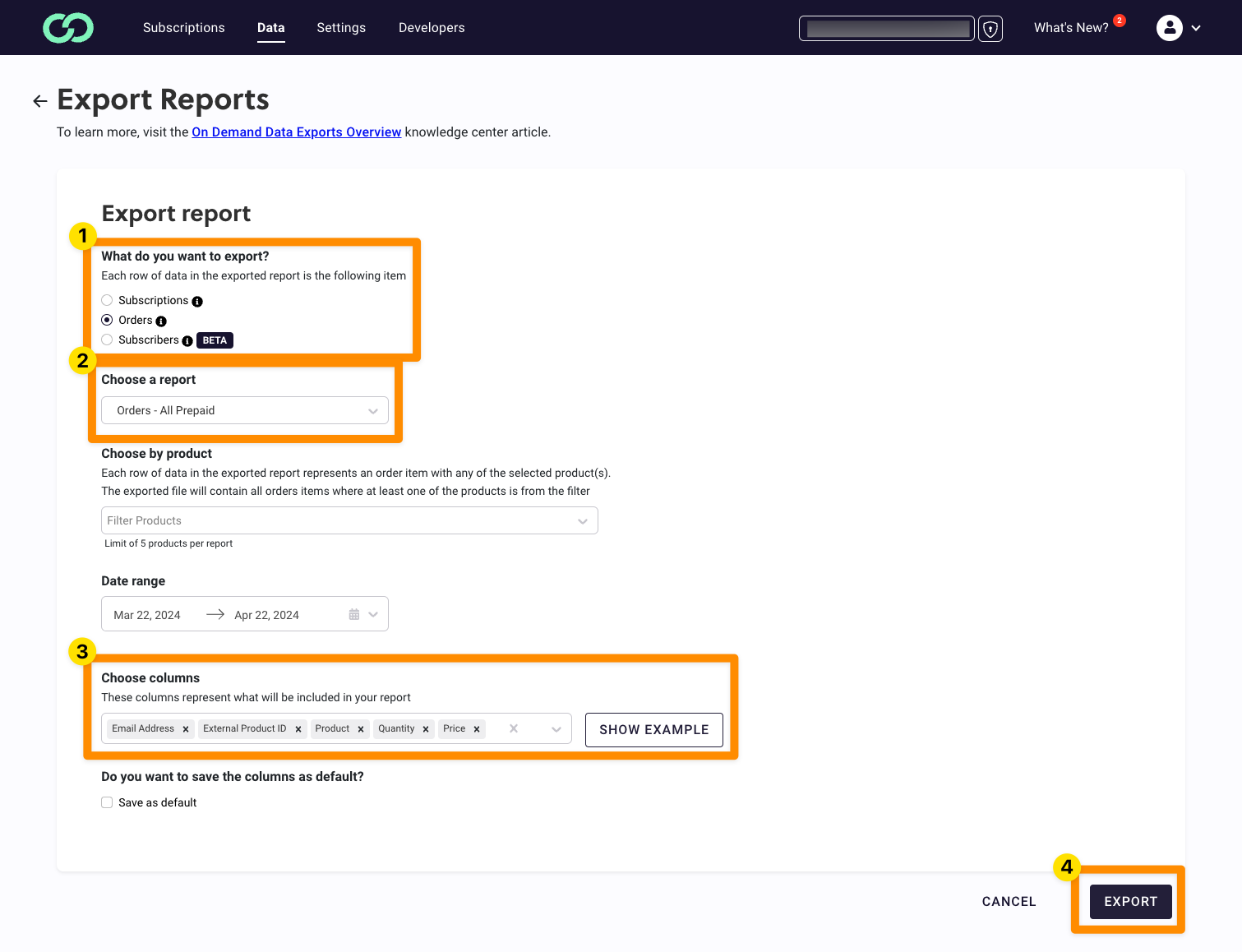The image size is (1242, 952).
Task: Click the arrow between the date values
Action: (215, 614)
